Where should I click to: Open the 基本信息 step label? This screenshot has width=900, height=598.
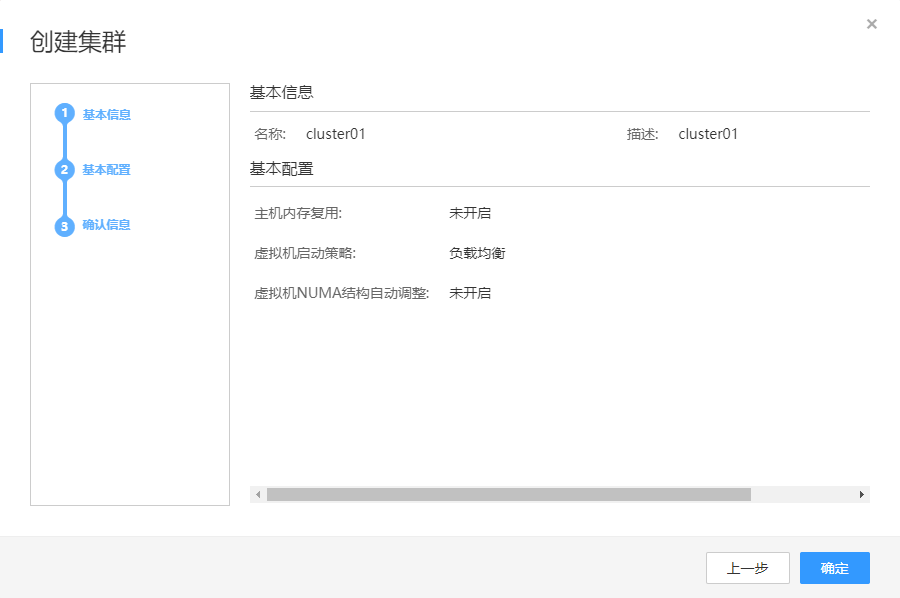pyautogui.click(x=107, y=115)
